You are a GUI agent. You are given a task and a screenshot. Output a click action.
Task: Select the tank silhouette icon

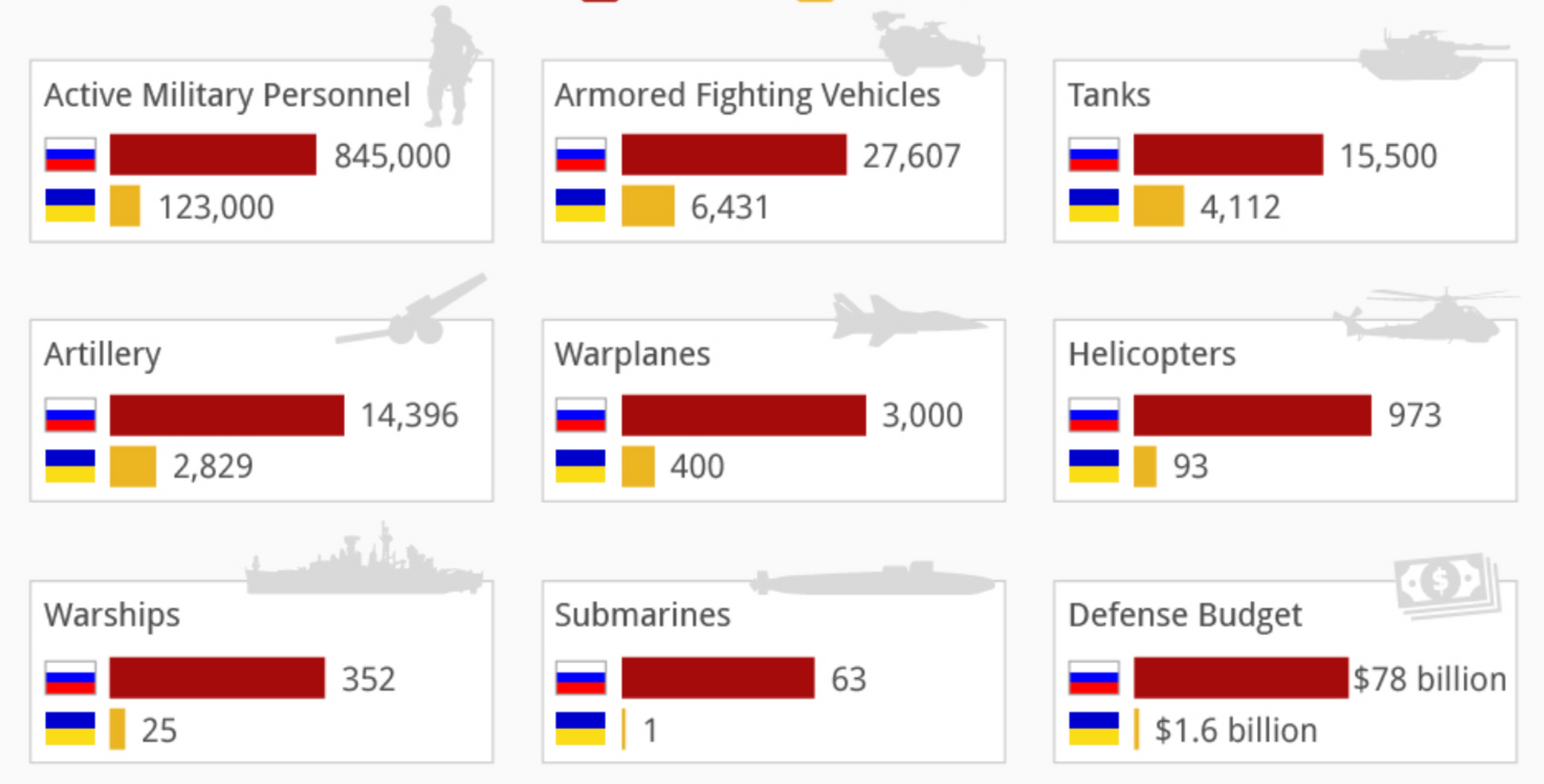1429,56
